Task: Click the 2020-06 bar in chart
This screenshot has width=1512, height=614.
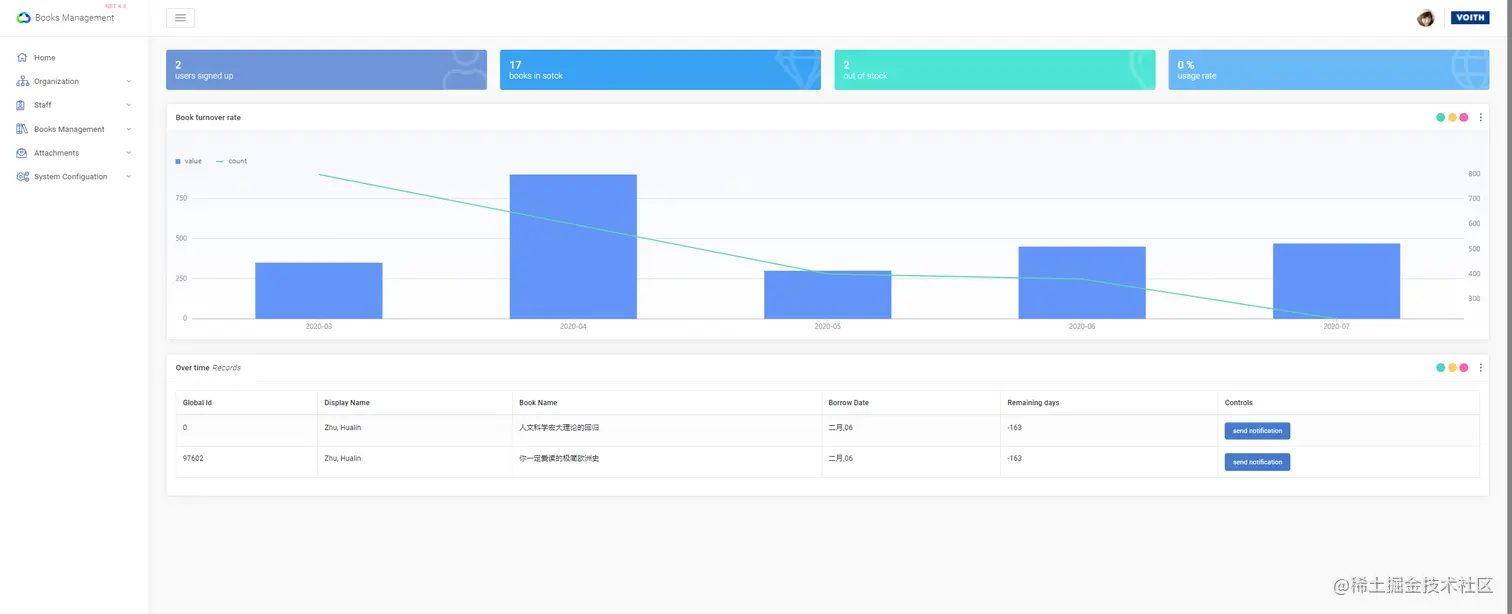Action: [1082, 283]
